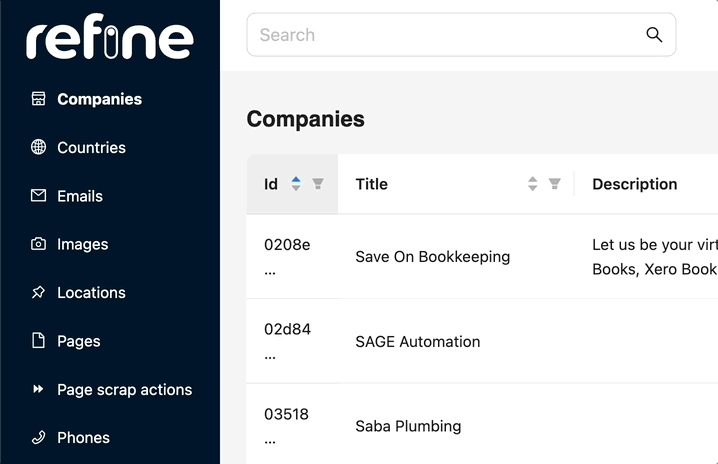Toggle sort order on Id column
This screenshot has width=718, height=464.
click(x=296, y=184)
